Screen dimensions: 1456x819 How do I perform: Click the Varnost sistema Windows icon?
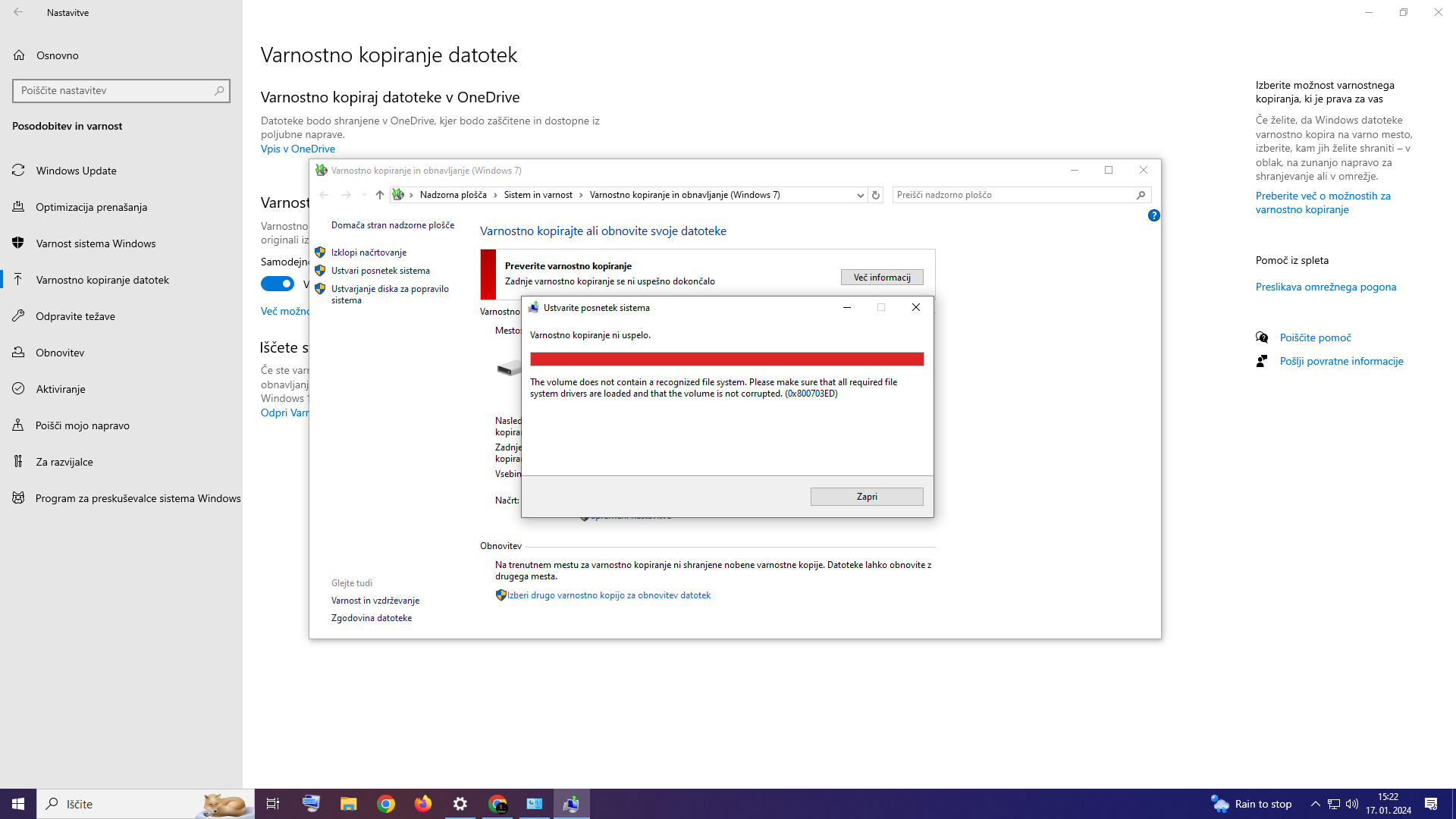18,243
